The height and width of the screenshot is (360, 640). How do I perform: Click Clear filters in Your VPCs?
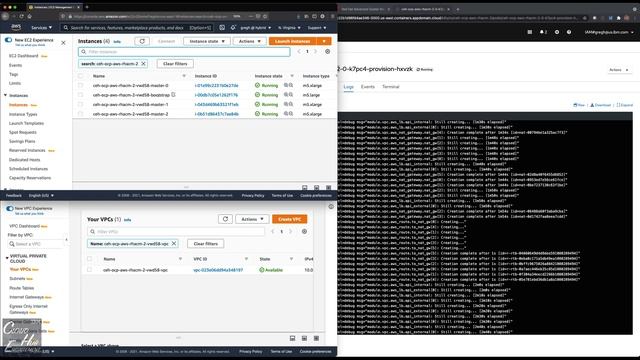pyautogui.click(x=206, y=244)
